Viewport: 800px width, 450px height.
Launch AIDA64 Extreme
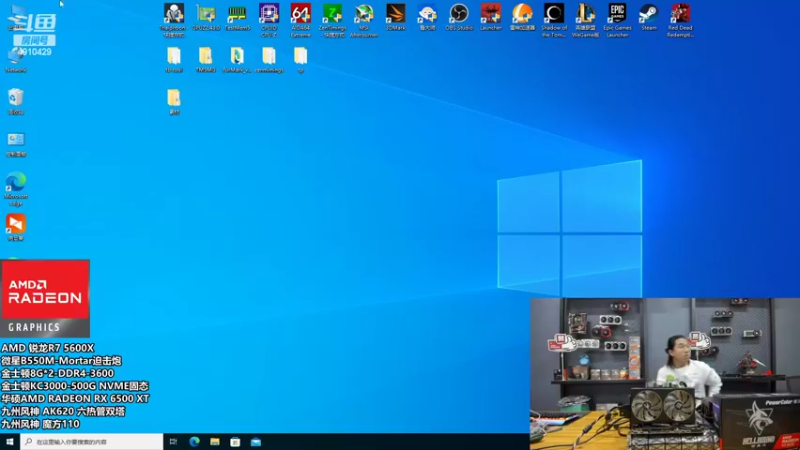301,20
